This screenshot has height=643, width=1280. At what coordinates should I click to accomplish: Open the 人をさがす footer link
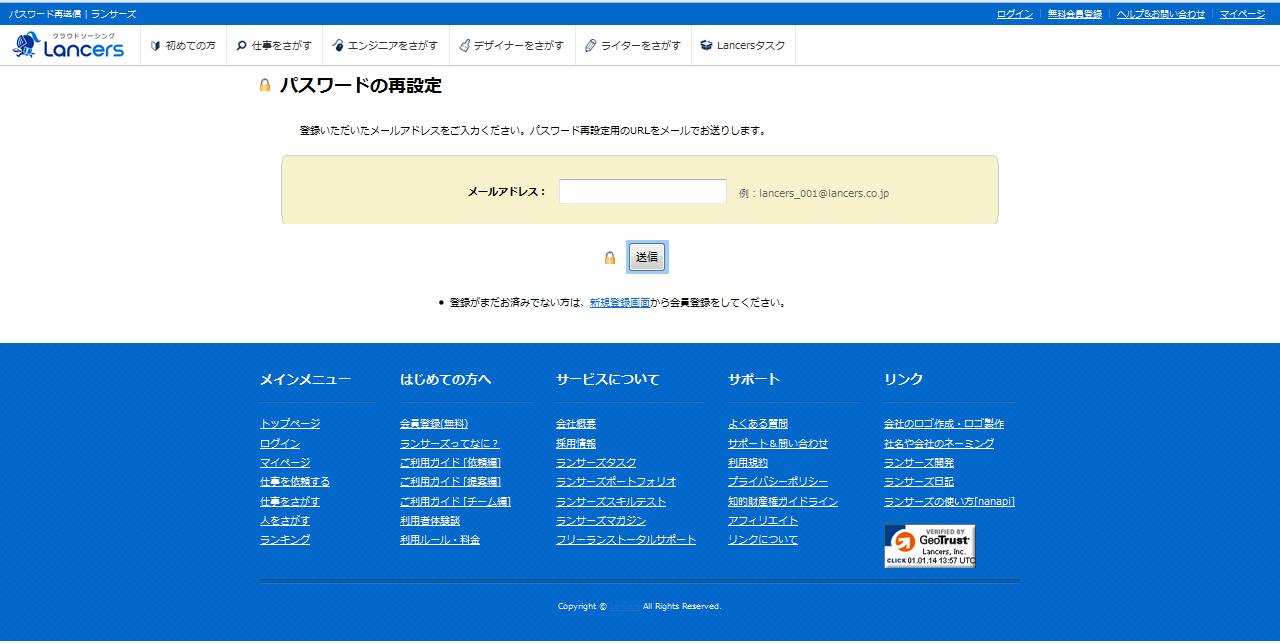click(x=285, y=520)
